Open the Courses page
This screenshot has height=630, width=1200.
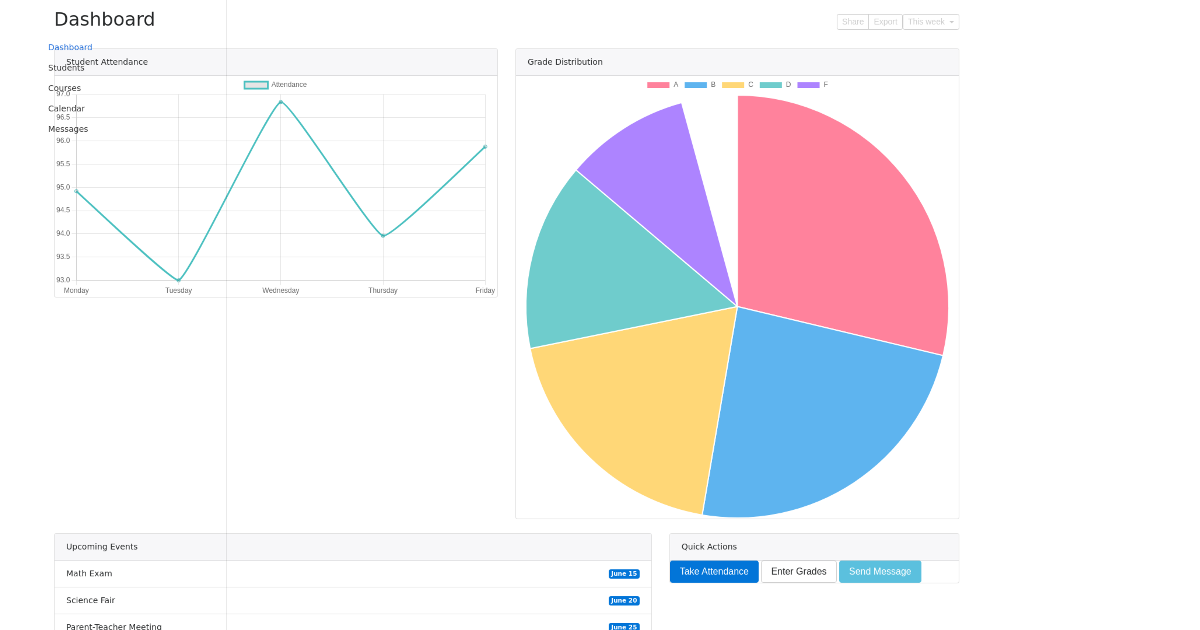(x=64, y=87)
